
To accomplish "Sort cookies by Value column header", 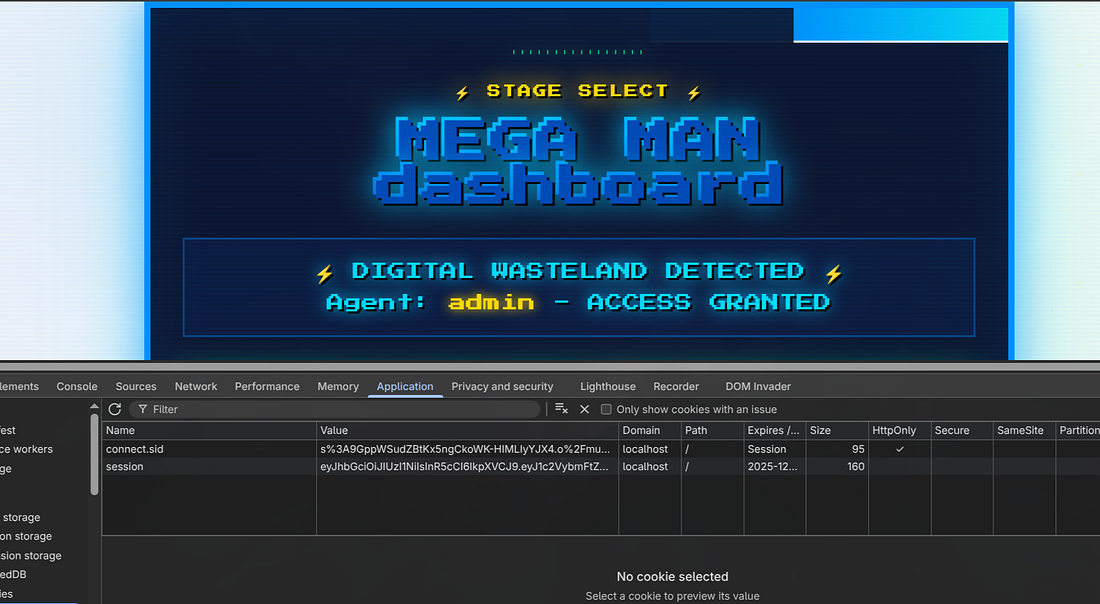I will [x=467, y=431].
